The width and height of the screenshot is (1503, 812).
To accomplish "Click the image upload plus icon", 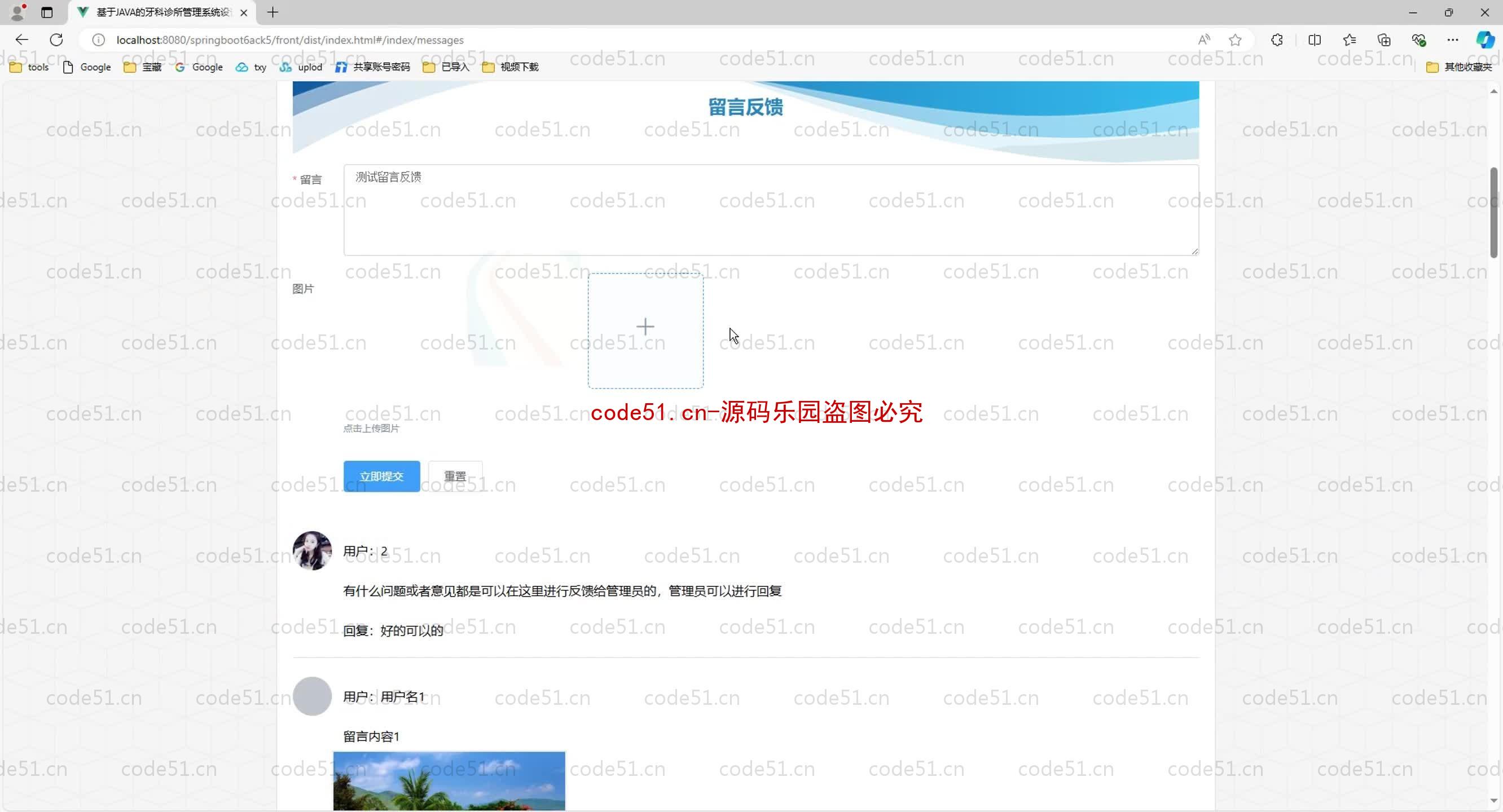I will pos(645,326).
